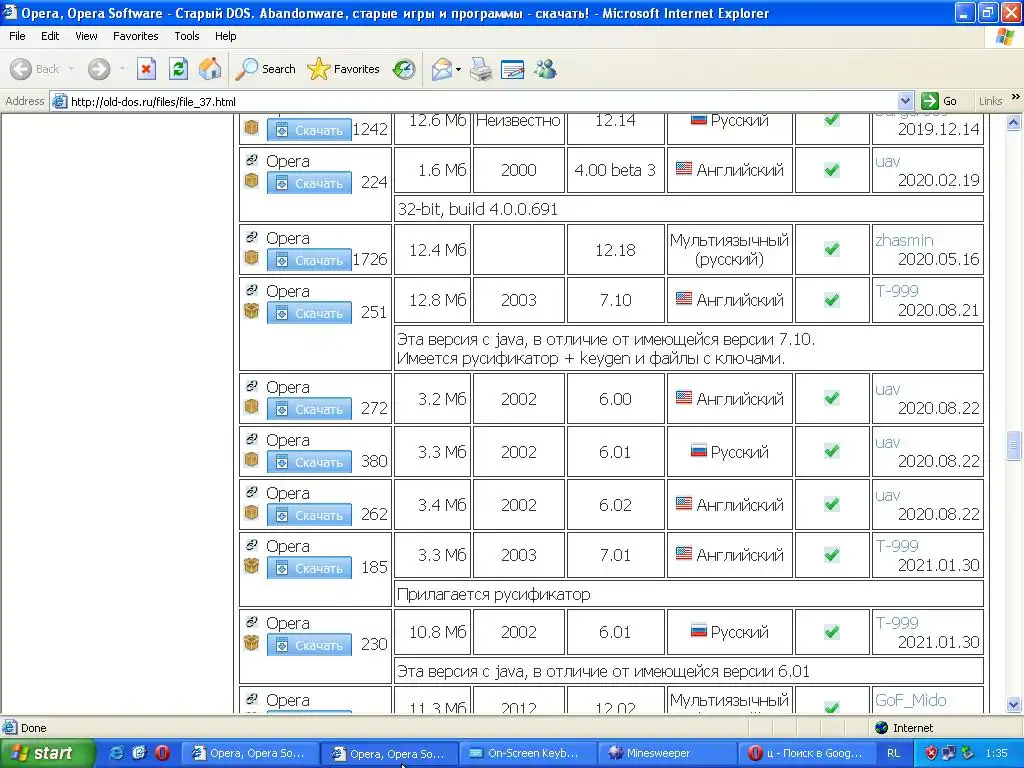Launch Internet Explorer from quick launch

(116, 753)
